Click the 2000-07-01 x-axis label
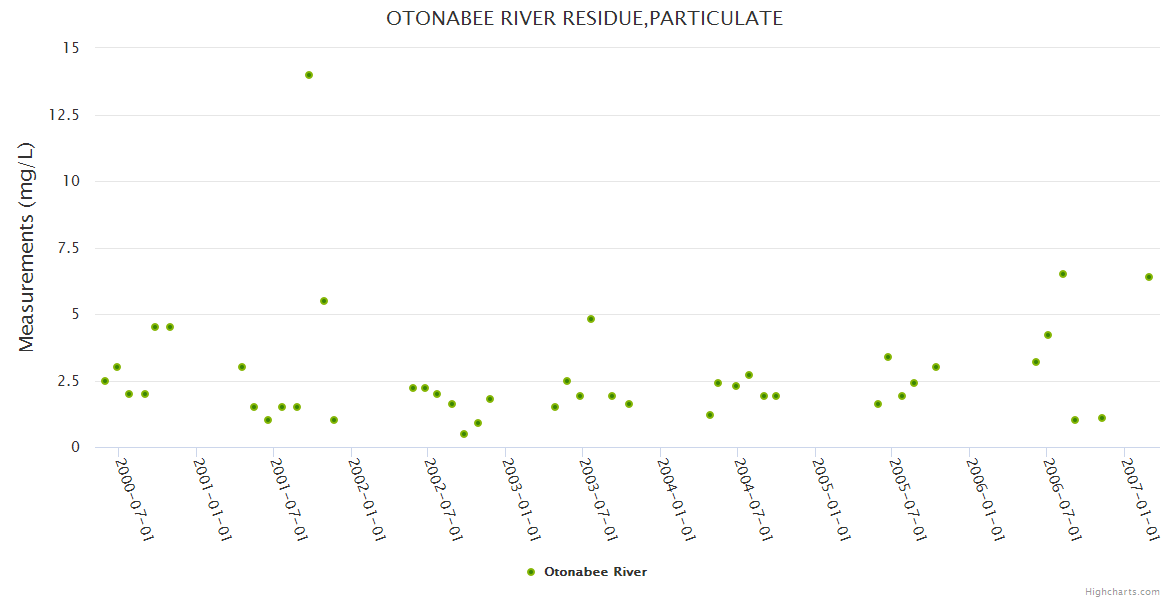The image size is (1170, 600). click(135, 500)
